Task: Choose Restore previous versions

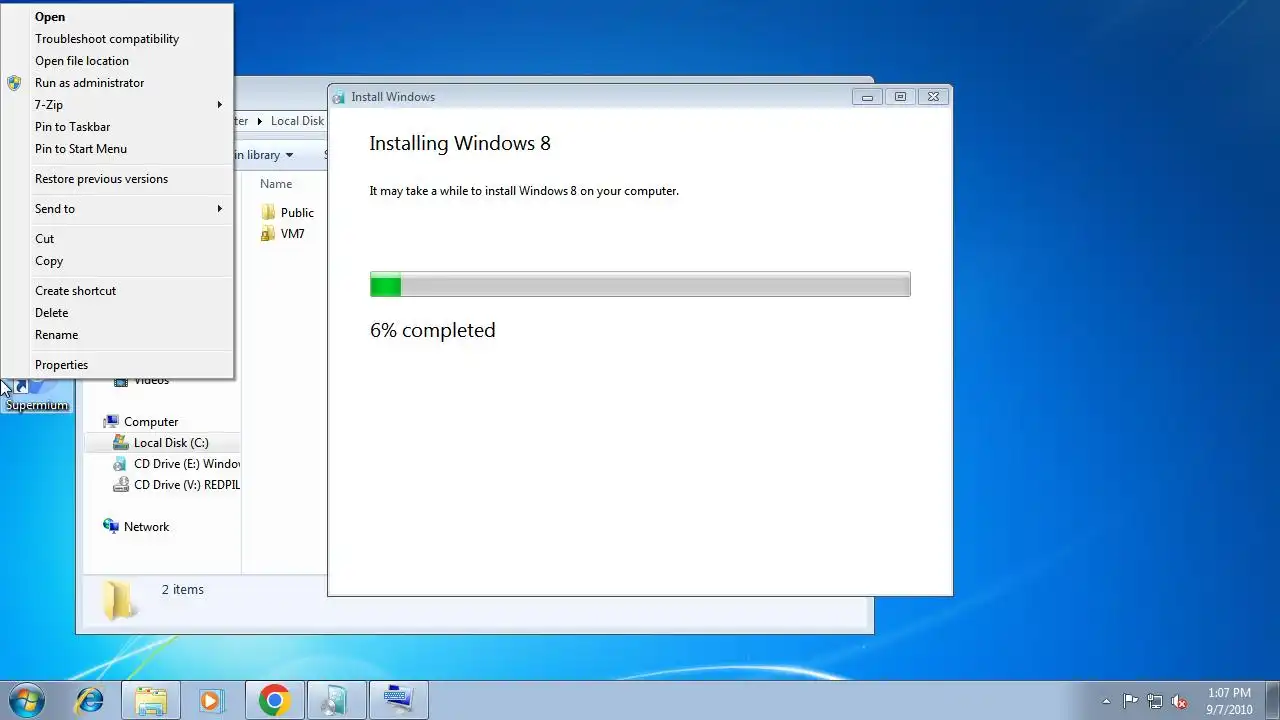Action: (118, 179)
